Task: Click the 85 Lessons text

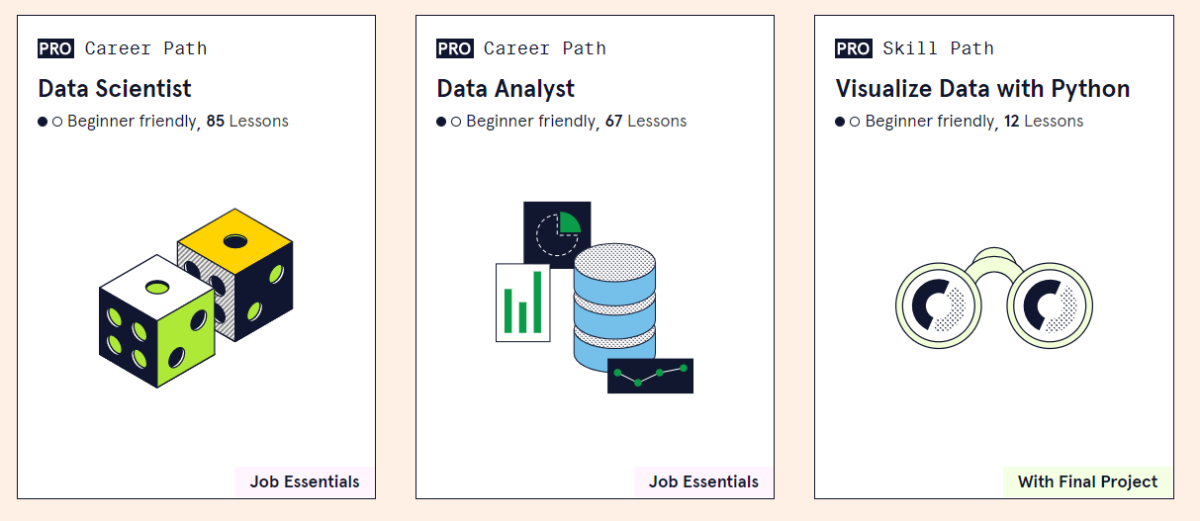Action: coord(247,121)
